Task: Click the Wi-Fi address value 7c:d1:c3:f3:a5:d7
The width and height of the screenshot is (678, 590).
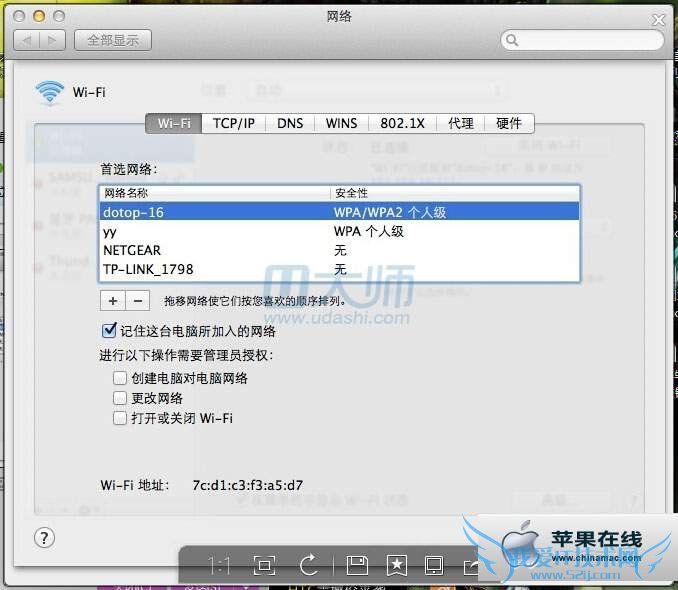Action: [x=248, y=485]
